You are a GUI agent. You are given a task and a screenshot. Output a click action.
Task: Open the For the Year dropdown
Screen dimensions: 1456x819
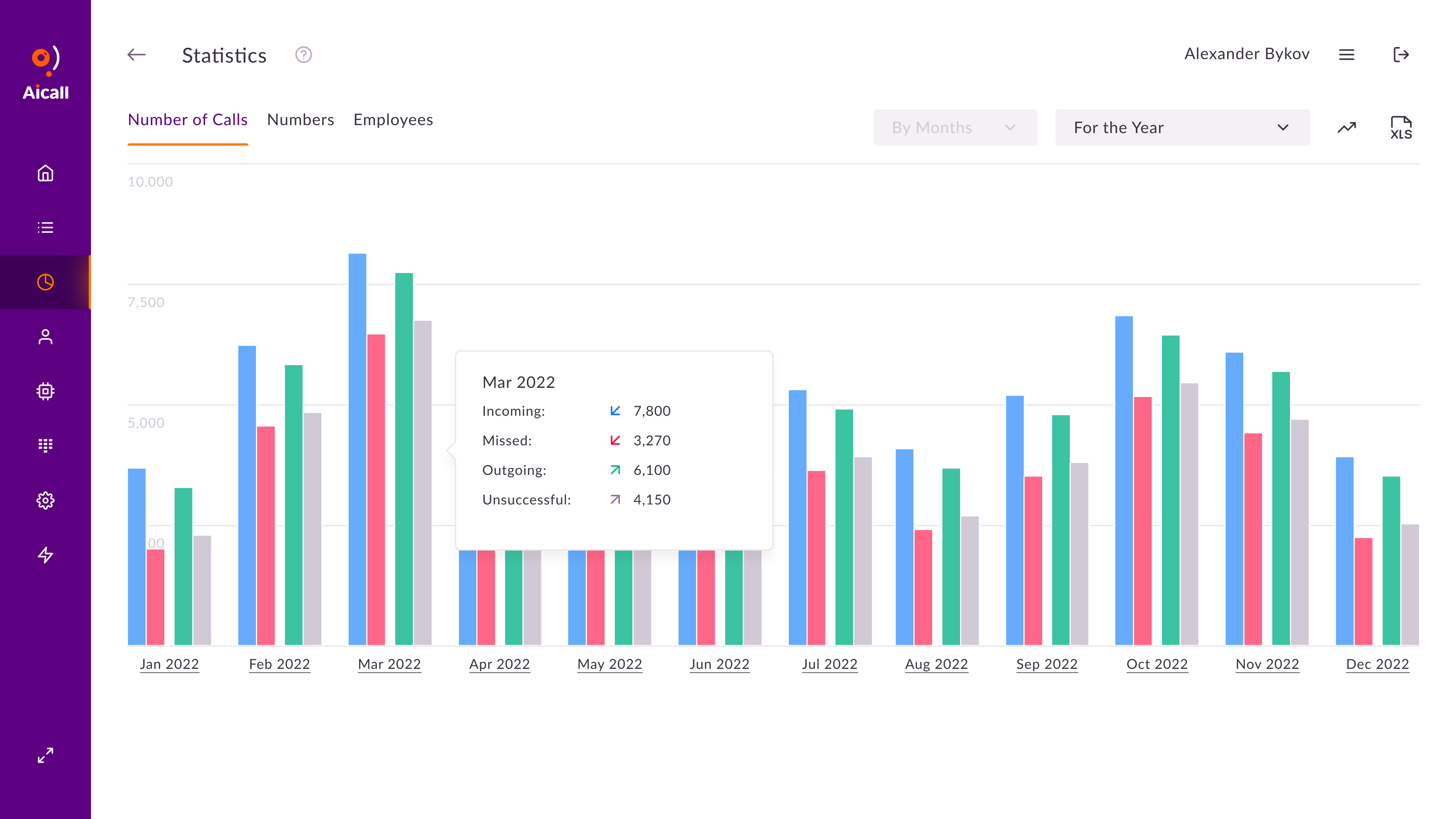point(1182,127)
